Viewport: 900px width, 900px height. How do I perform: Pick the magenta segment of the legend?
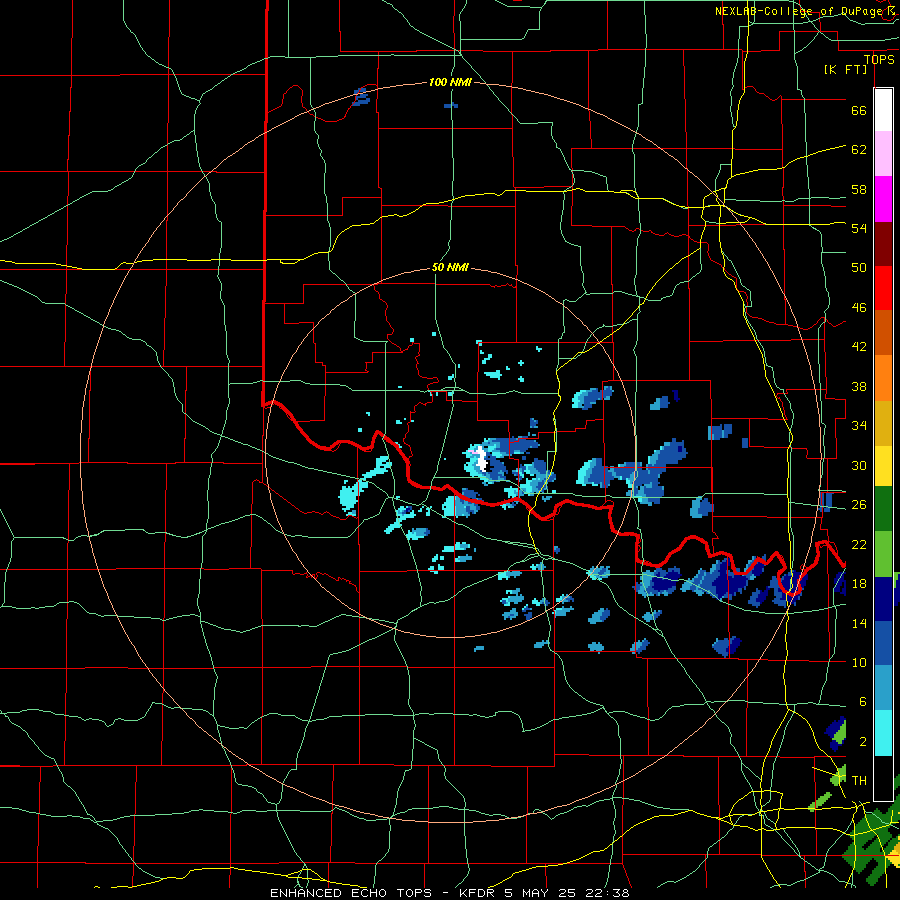883,199
